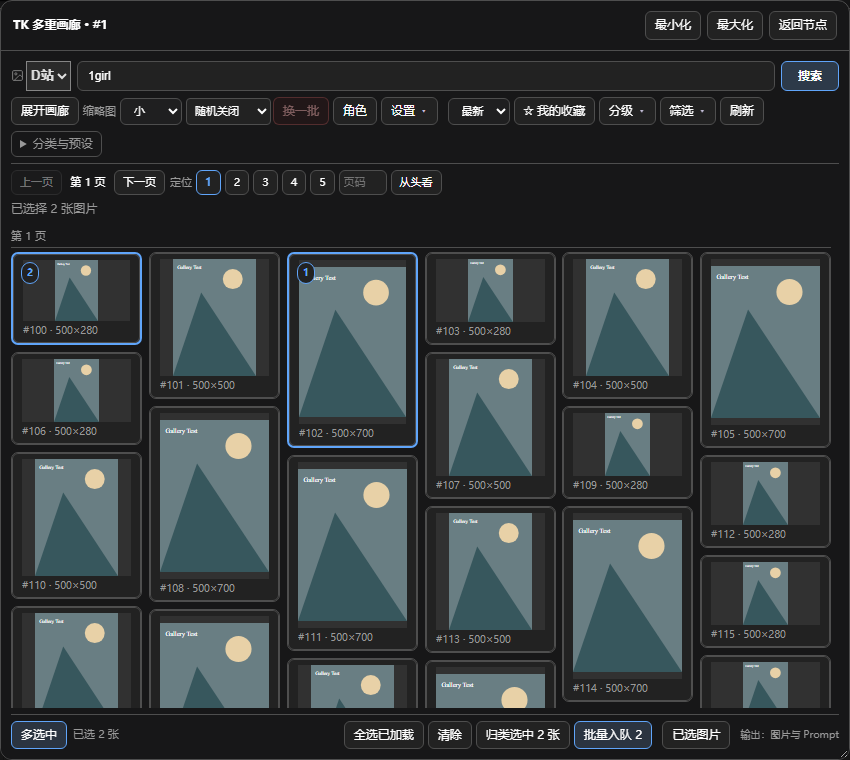
Task: Click the image icon beside the D站 selector
Action: pyautogui.click(x=17, y=76)
